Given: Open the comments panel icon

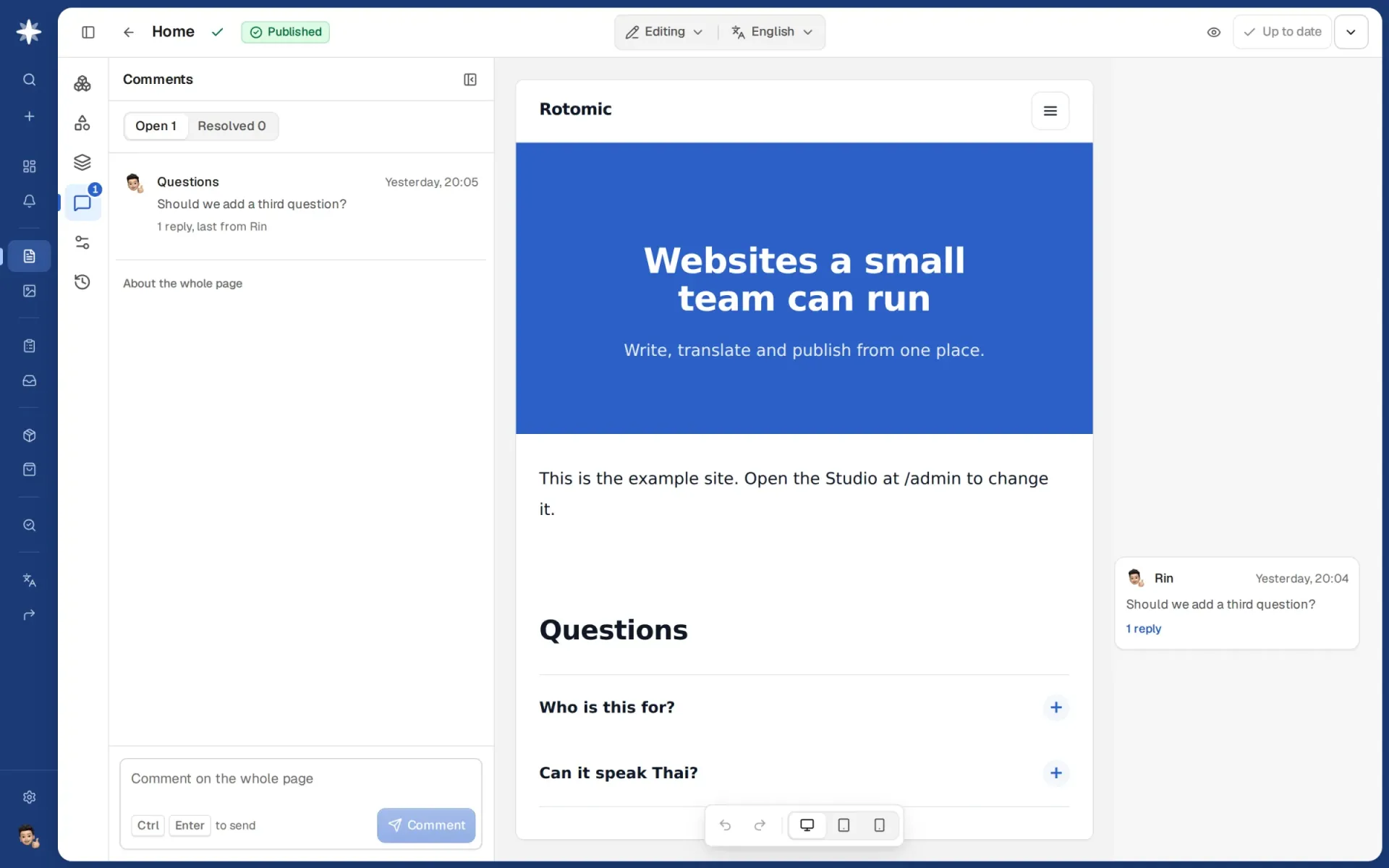Looking at the screenshot, I should [x=82, y=203].
